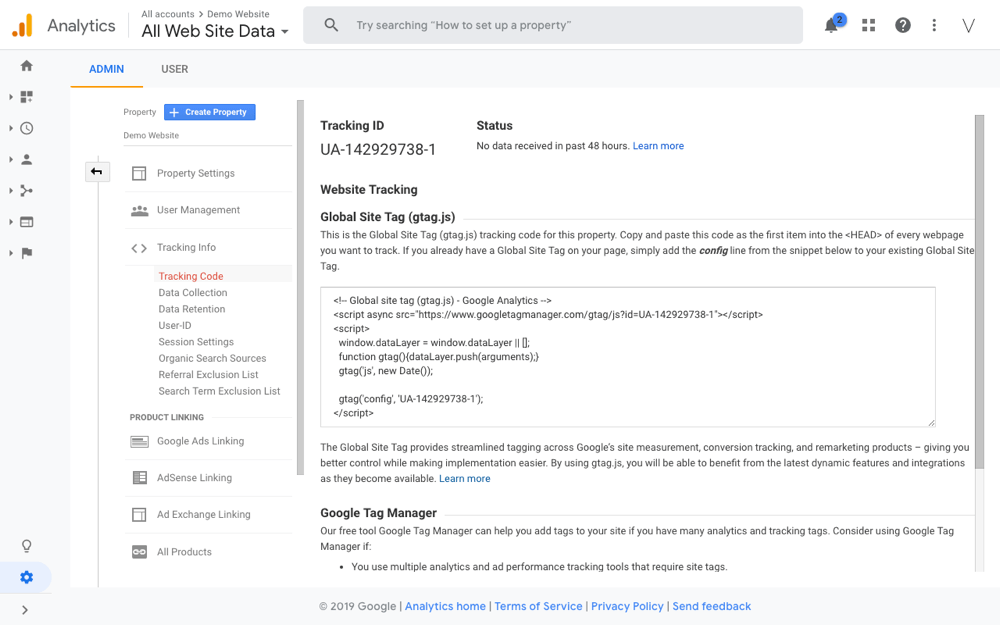Screen dimensions: 1000x625
Task: Open Admin gear icon
Action: click(26, 577)
